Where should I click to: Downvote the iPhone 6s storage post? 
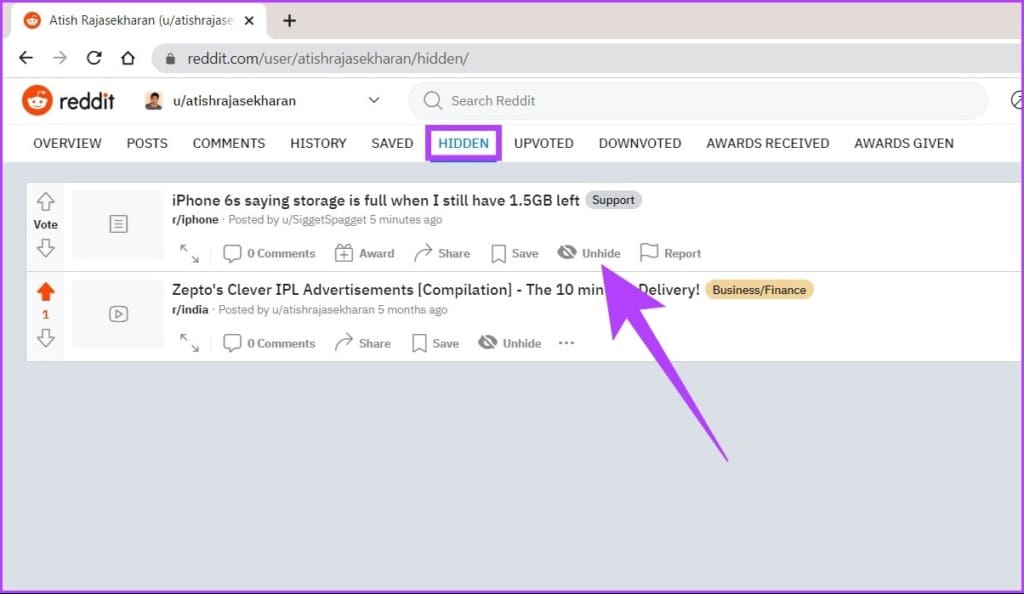(46, 248)
